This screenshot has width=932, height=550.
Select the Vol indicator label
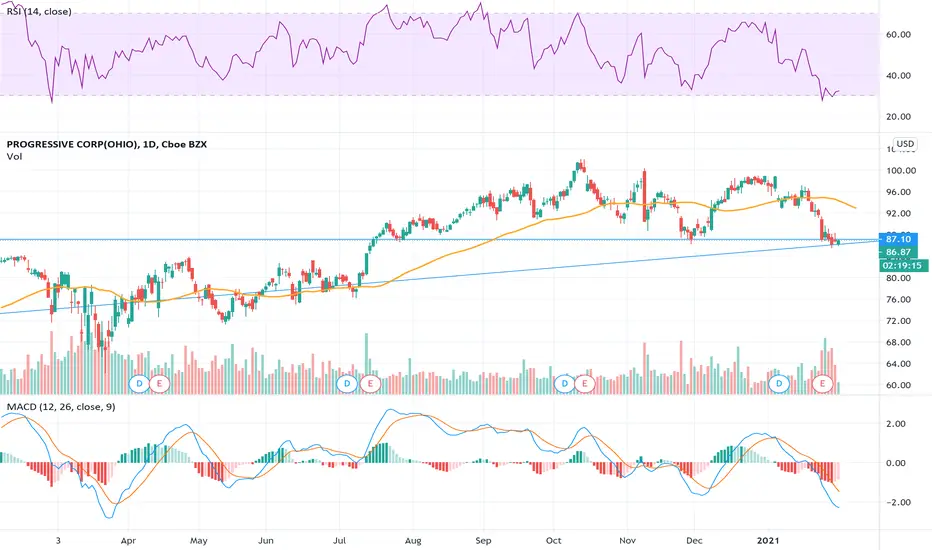pyautogui.click(x=14, y=156)
